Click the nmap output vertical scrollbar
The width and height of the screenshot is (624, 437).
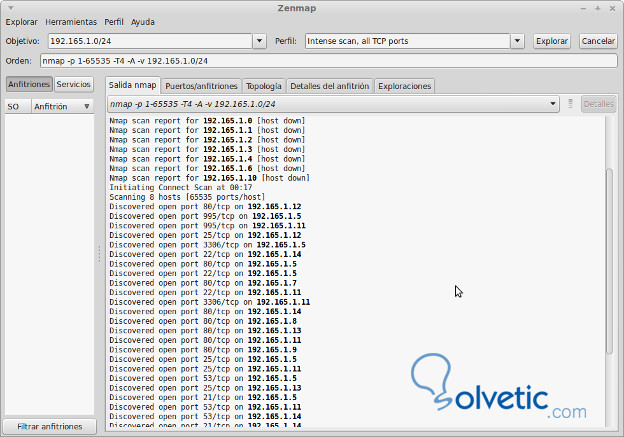(x=609, y=261)
